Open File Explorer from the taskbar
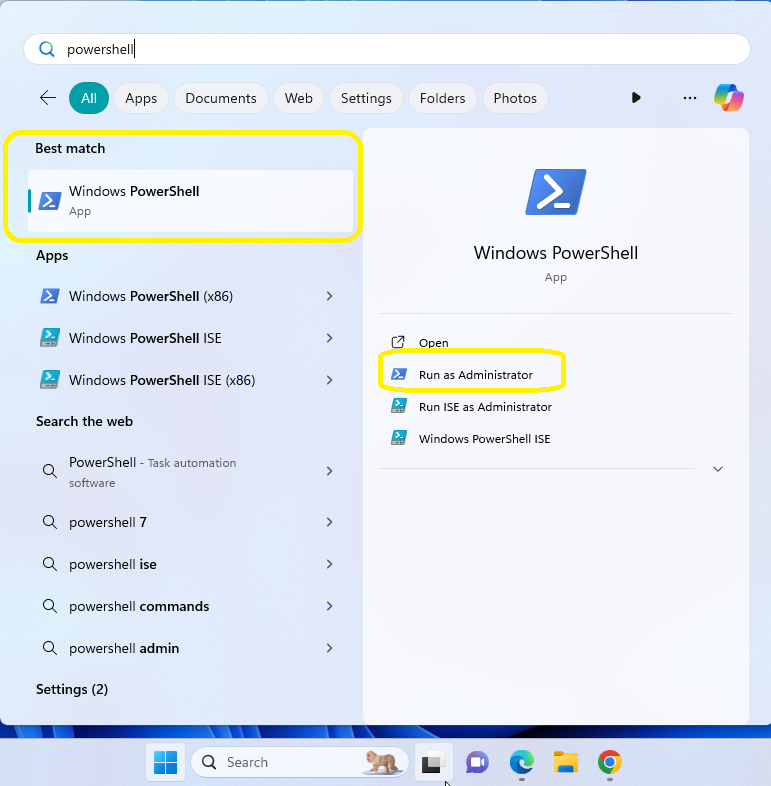 click(565, 762)
